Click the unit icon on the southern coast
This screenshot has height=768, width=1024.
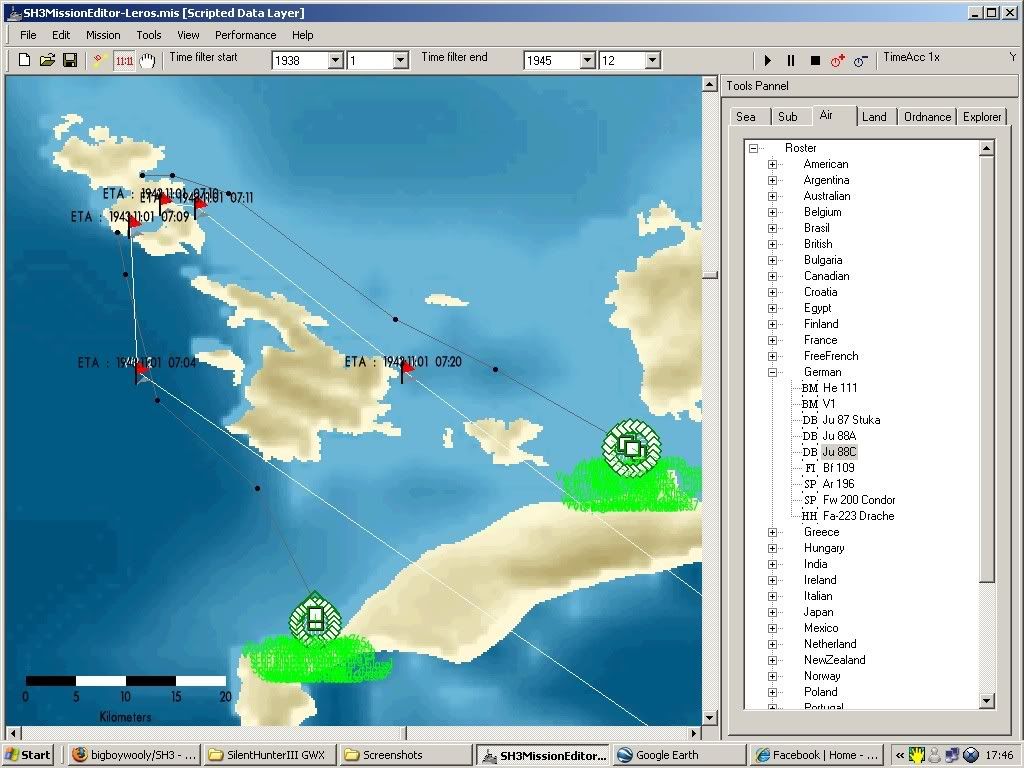315,618
